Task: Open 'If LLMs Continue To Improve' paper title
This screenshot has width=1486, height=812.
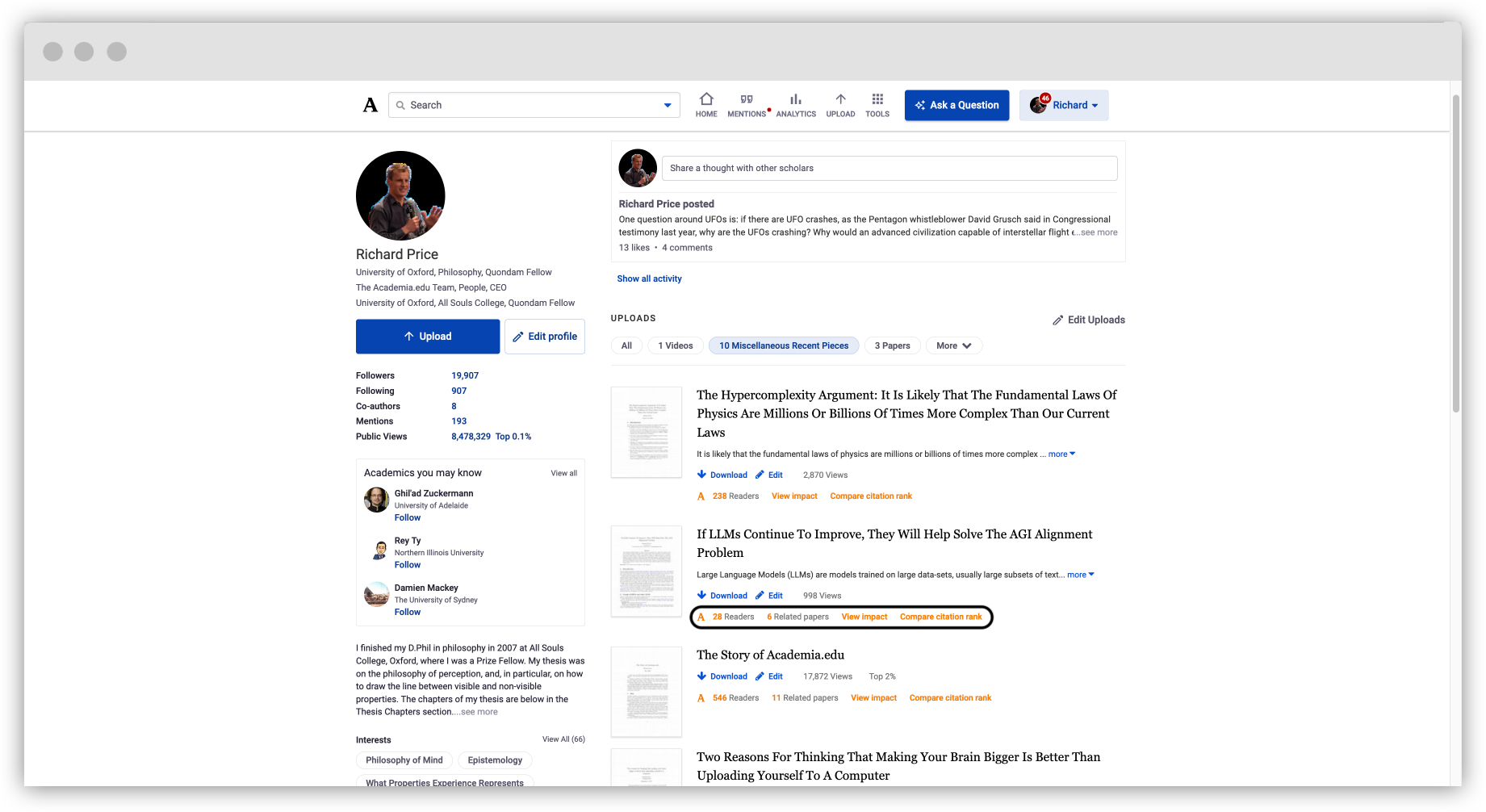Action: coord(894,543)
